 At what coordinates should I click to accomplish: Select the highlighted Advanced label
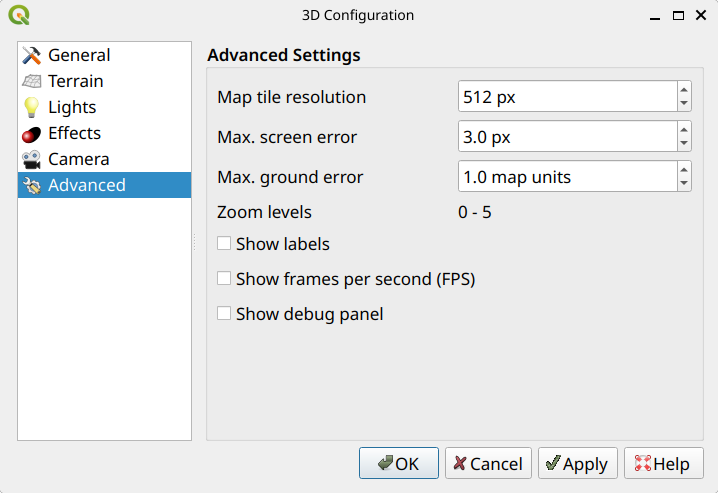(87, 185)
